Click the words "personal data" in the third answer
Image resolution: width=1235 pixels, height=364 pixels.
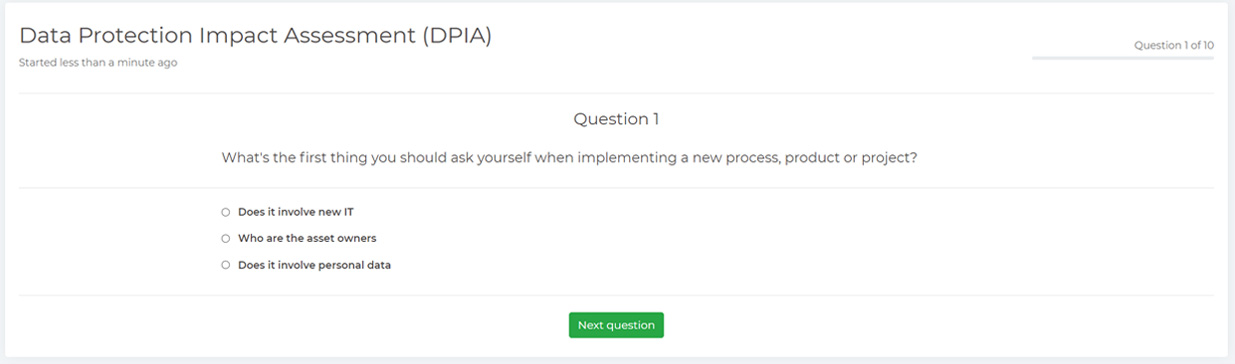coord(354,265)
